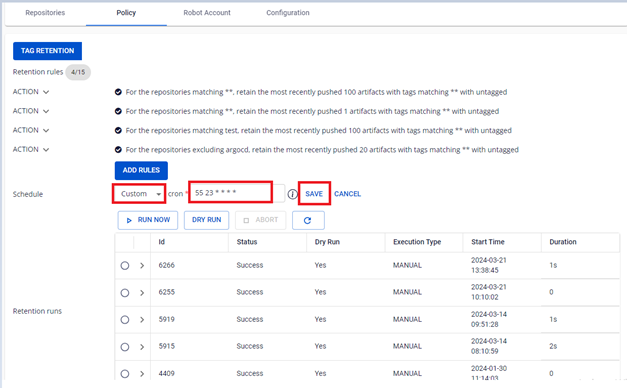Click the 4/15 retention rules badge
This screenshot has height=388, width=627.
coord(78,72)
